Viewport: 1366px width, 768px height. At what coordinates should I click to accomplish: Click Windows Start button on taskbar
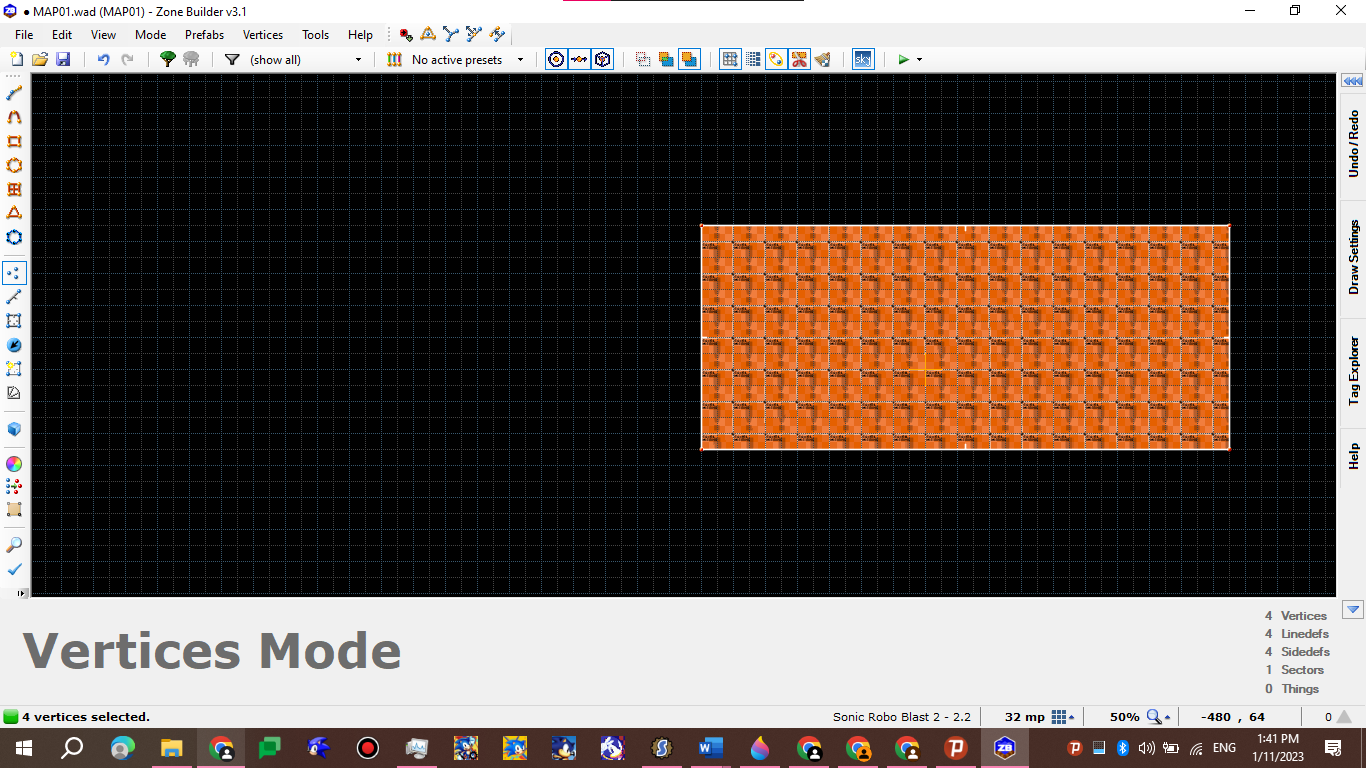coord(23,748)
